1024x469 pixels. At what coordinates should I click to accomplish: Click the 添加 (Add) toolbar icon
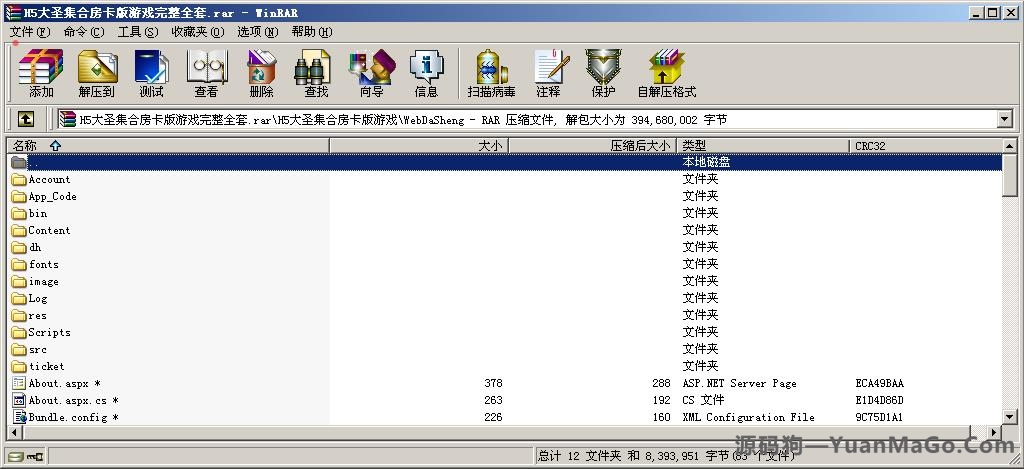click(41, 73)
